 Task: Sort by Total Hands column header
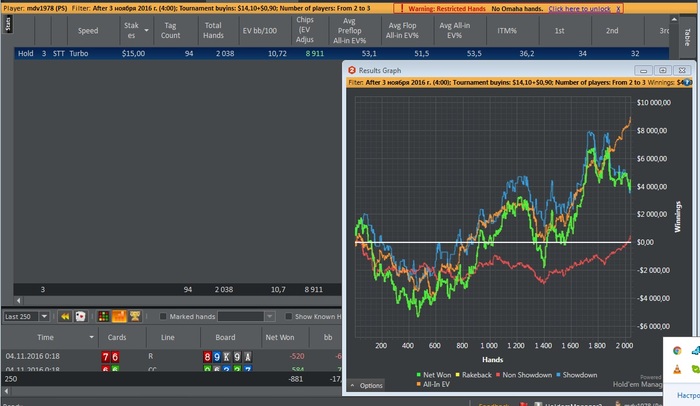coord(213,30)
